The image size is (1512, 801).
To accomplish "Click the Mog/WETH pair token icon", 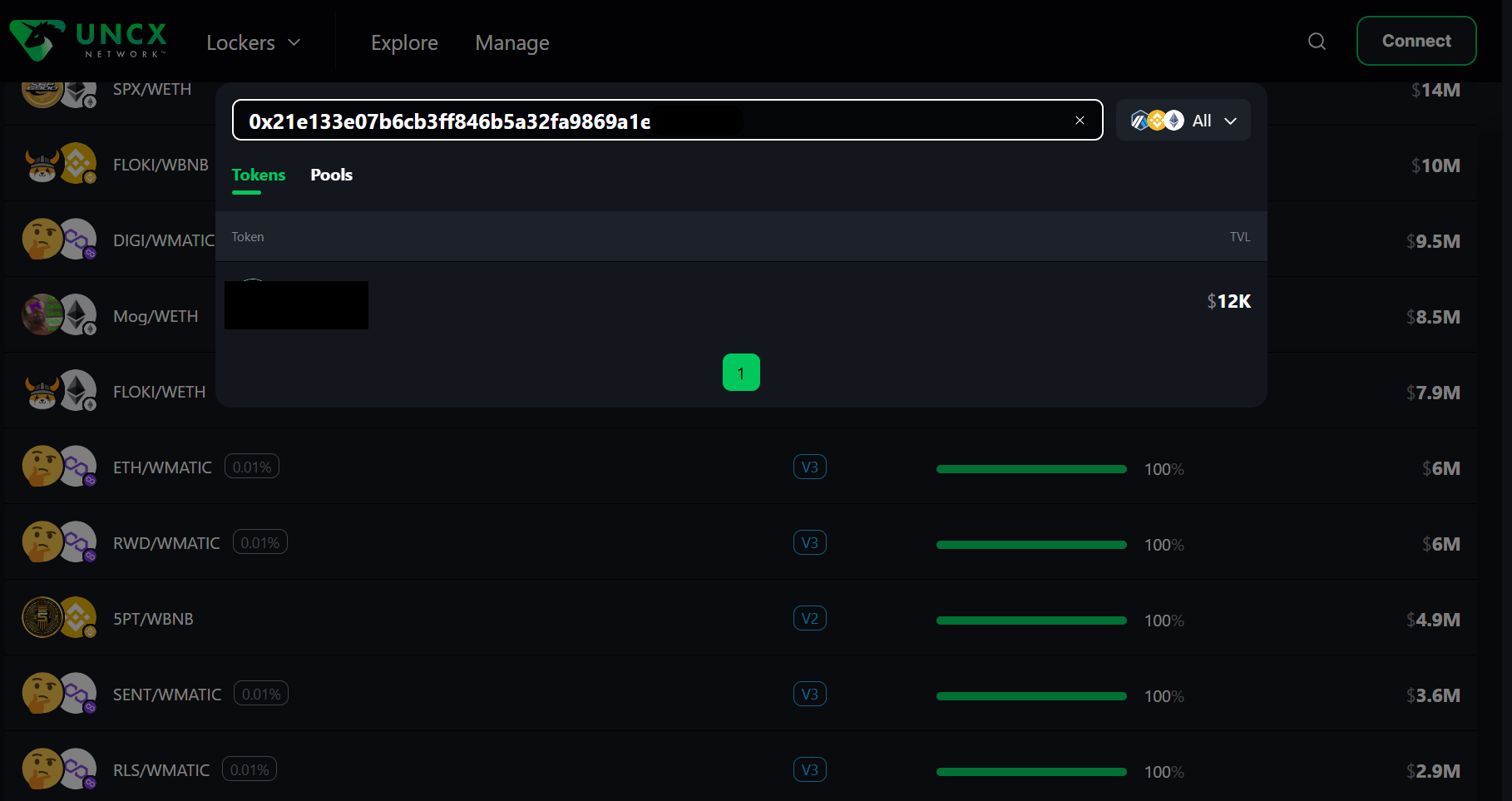I will [x=59, y=316].
